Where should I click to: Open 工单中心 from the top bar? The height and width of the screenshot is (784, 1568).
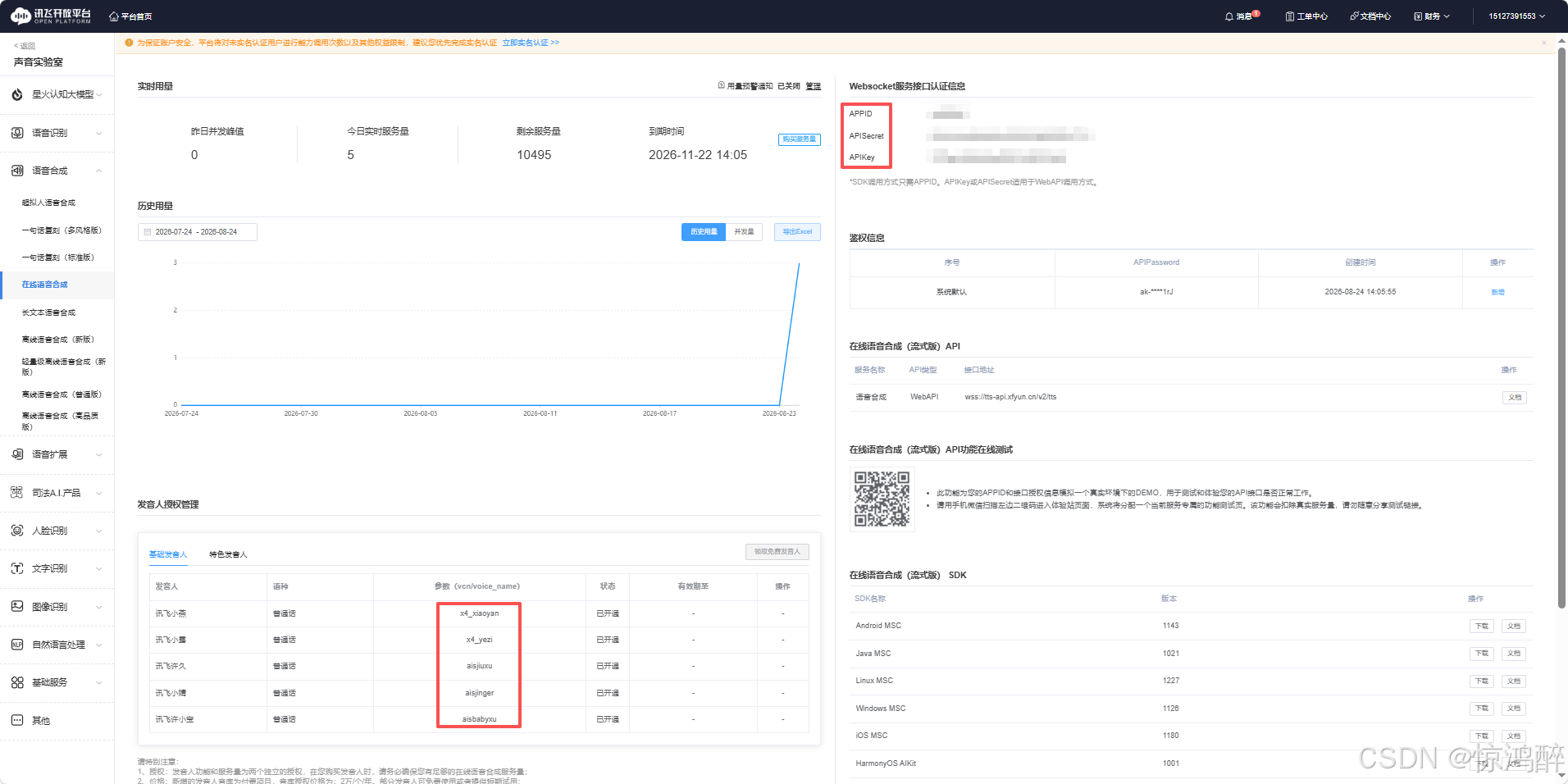tap(1306, 16)
